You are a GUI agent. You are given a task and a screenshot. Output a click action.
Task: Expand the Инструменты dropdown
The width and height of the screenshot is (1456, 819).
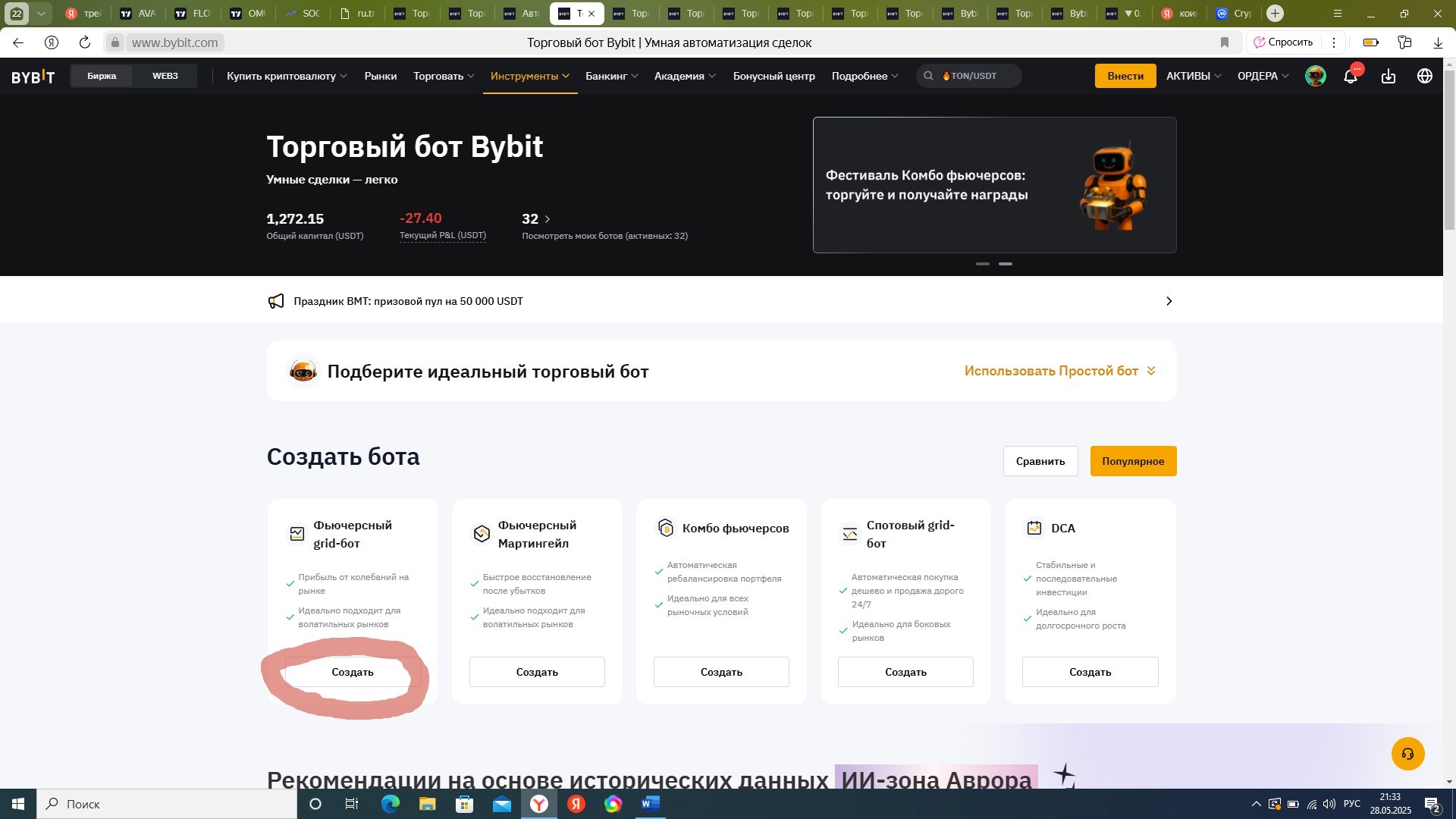coord(529,76)
